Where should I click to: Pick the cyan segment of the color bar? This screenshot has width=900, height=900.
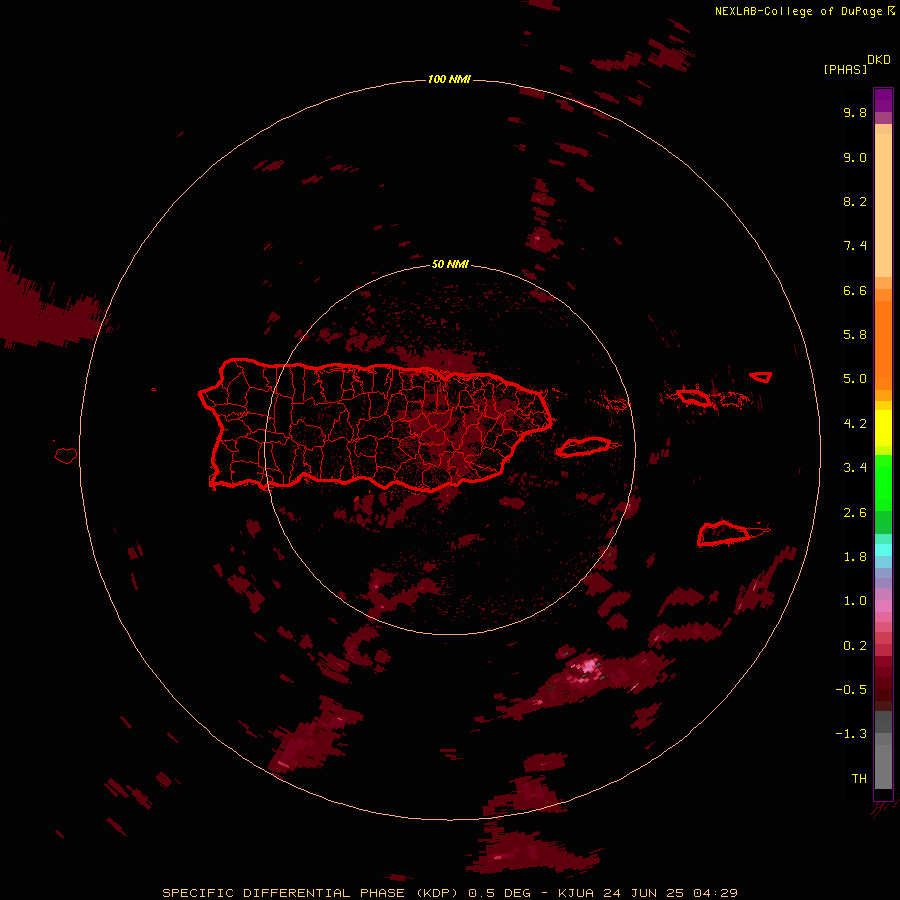pyautogui.click(x=883, y=550)
